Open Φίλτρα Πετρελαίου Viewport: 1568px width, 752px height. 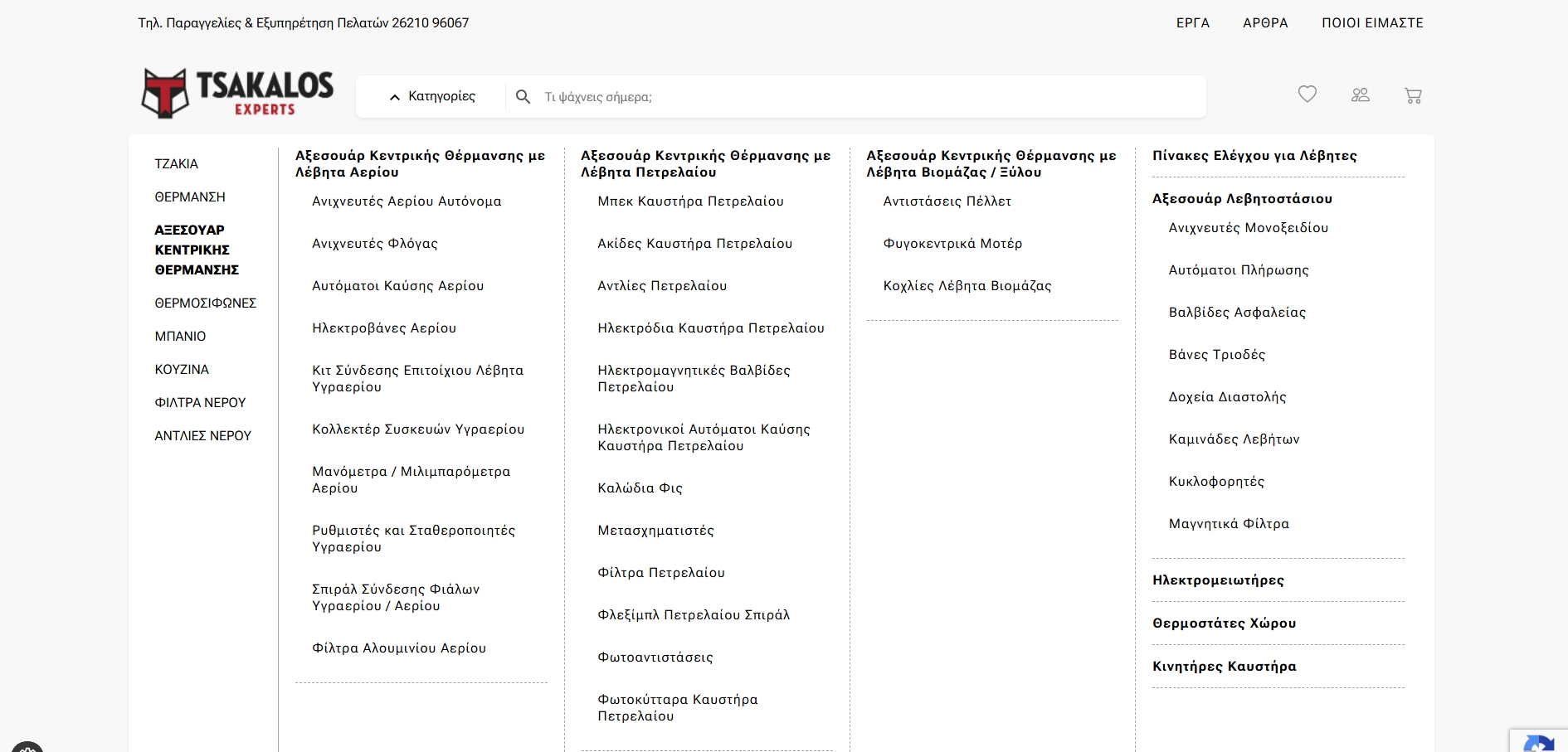(x=661, y=573)
